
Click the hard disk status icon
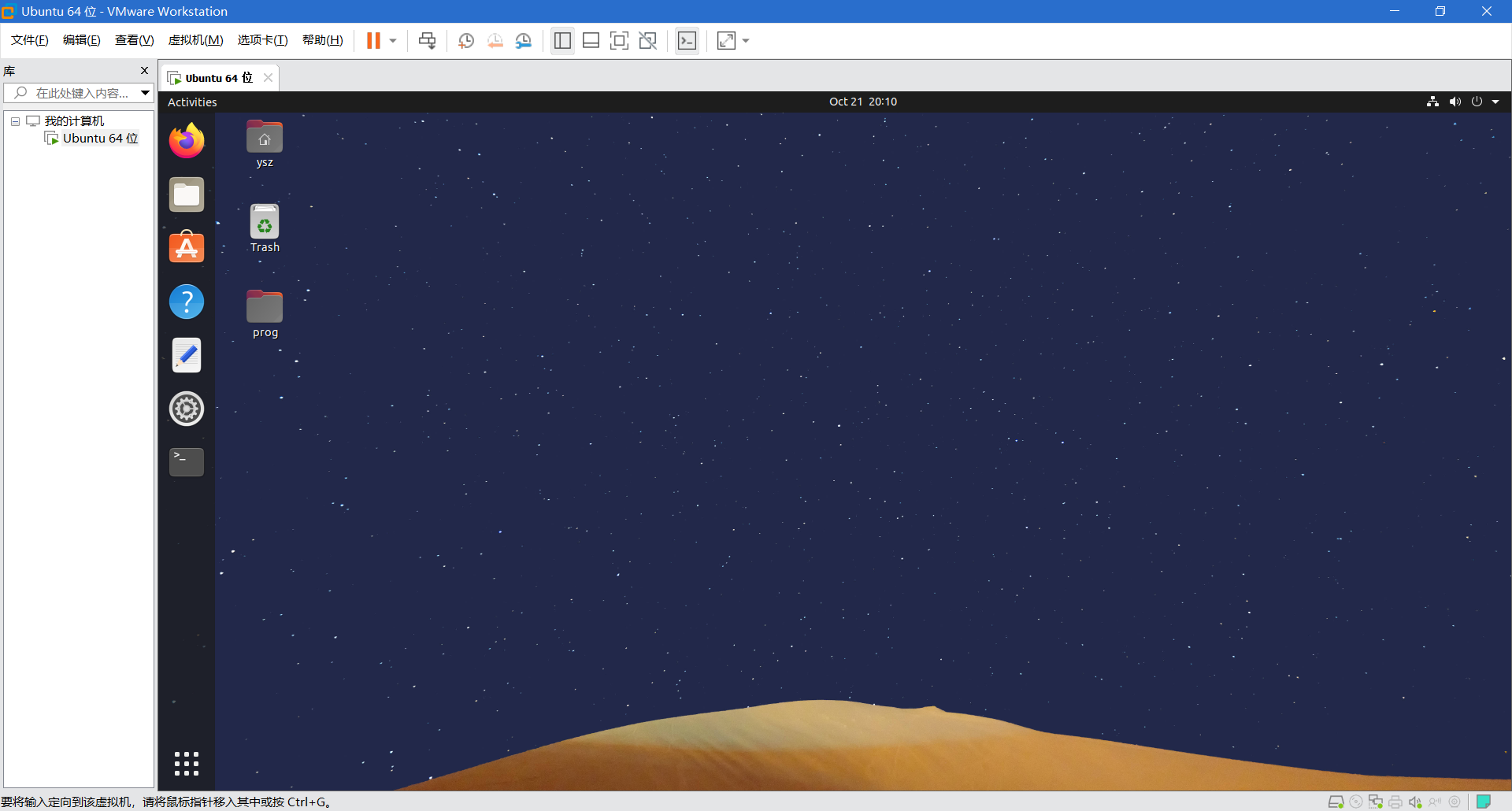[1336, 802]
